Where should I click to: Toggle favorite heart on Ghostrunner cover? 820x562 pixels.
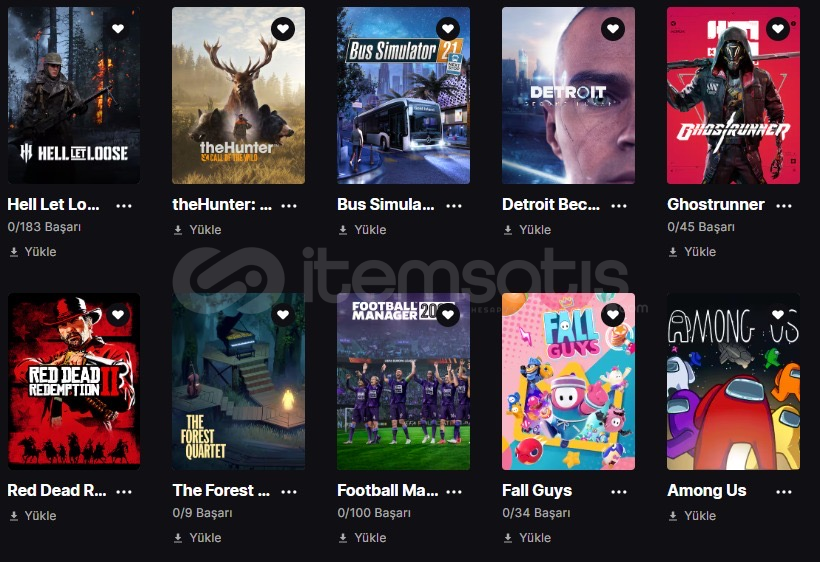click(x=778, y=29)
